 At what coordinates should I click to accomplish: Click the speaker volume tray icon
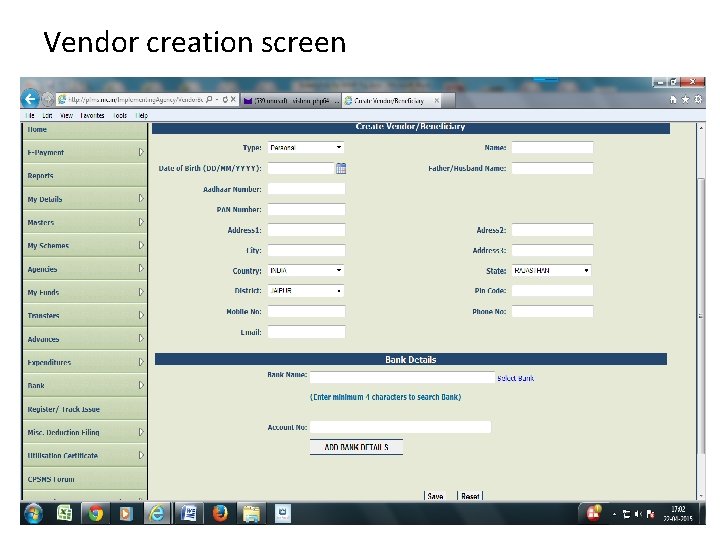[x=638, y=514]
